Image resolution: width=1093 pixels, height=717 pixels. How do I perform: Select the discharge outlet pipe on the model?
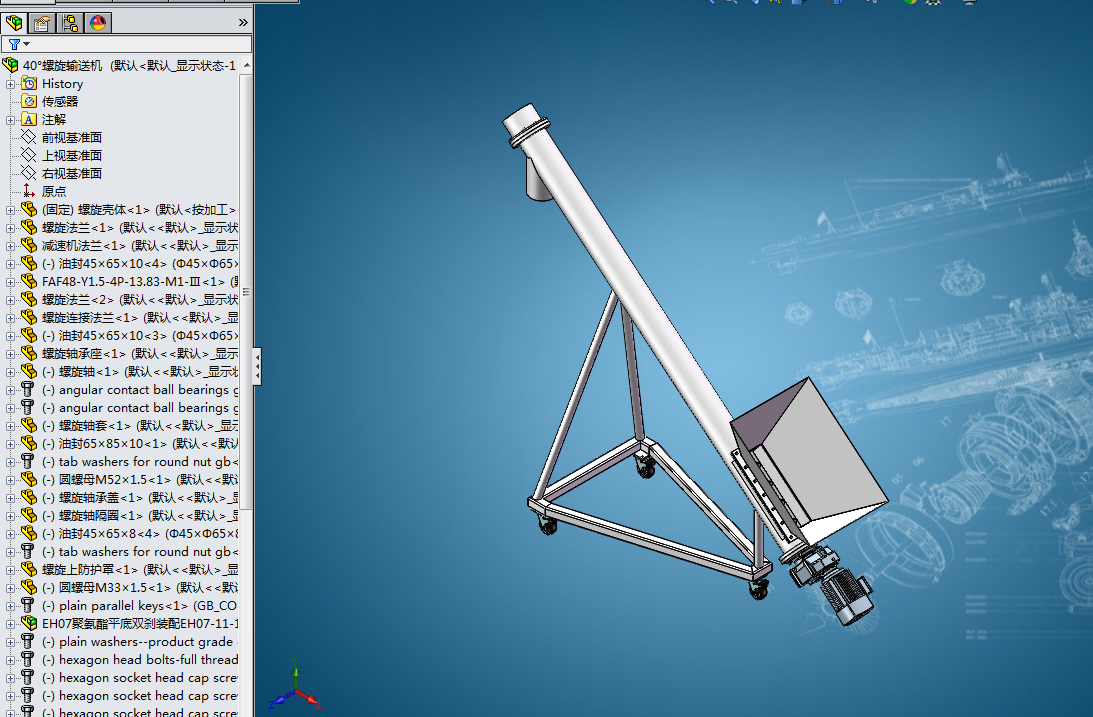[537, 179]
